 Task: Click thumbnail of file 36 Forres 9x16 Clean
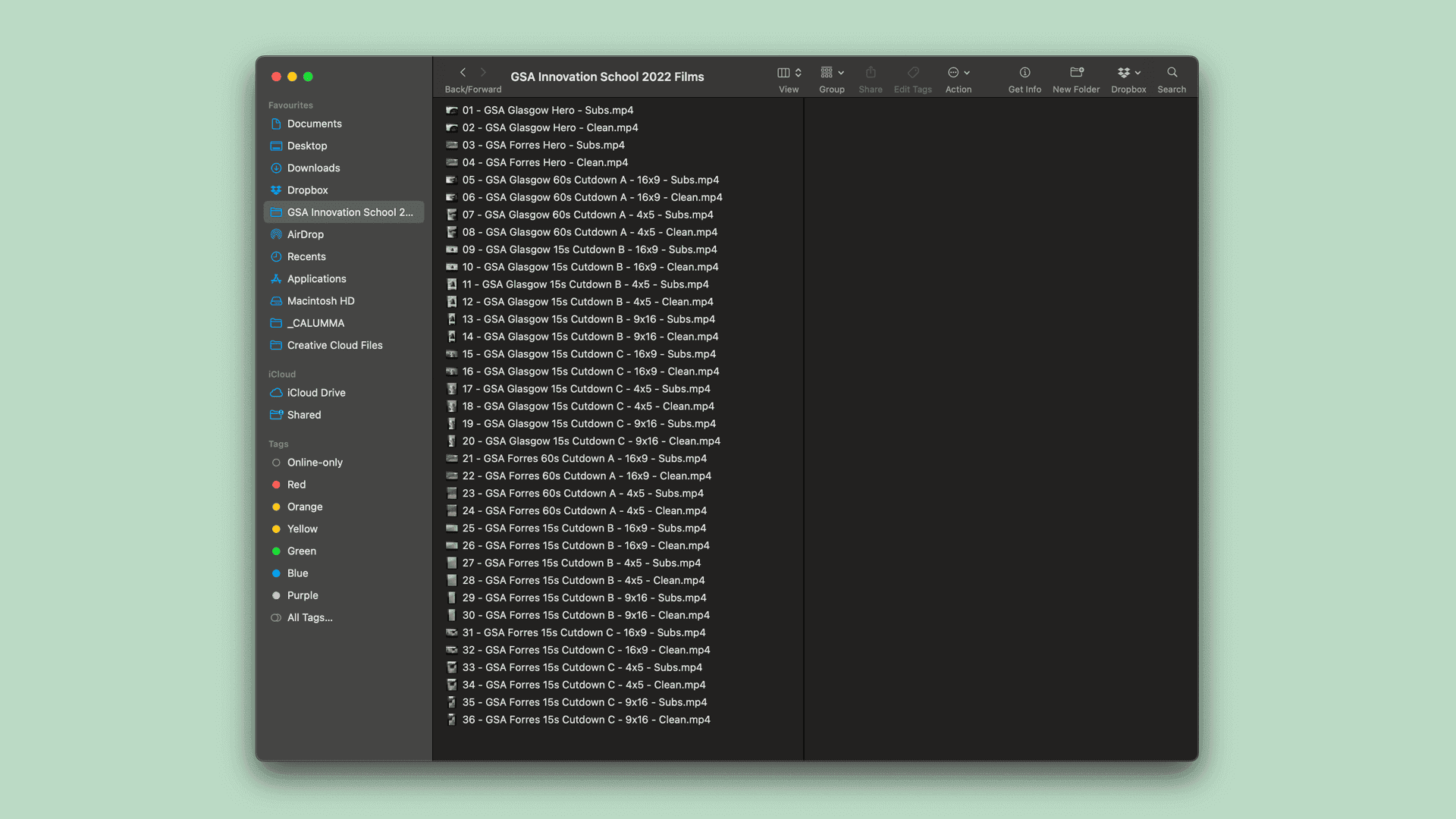click(x=452, y=720)
